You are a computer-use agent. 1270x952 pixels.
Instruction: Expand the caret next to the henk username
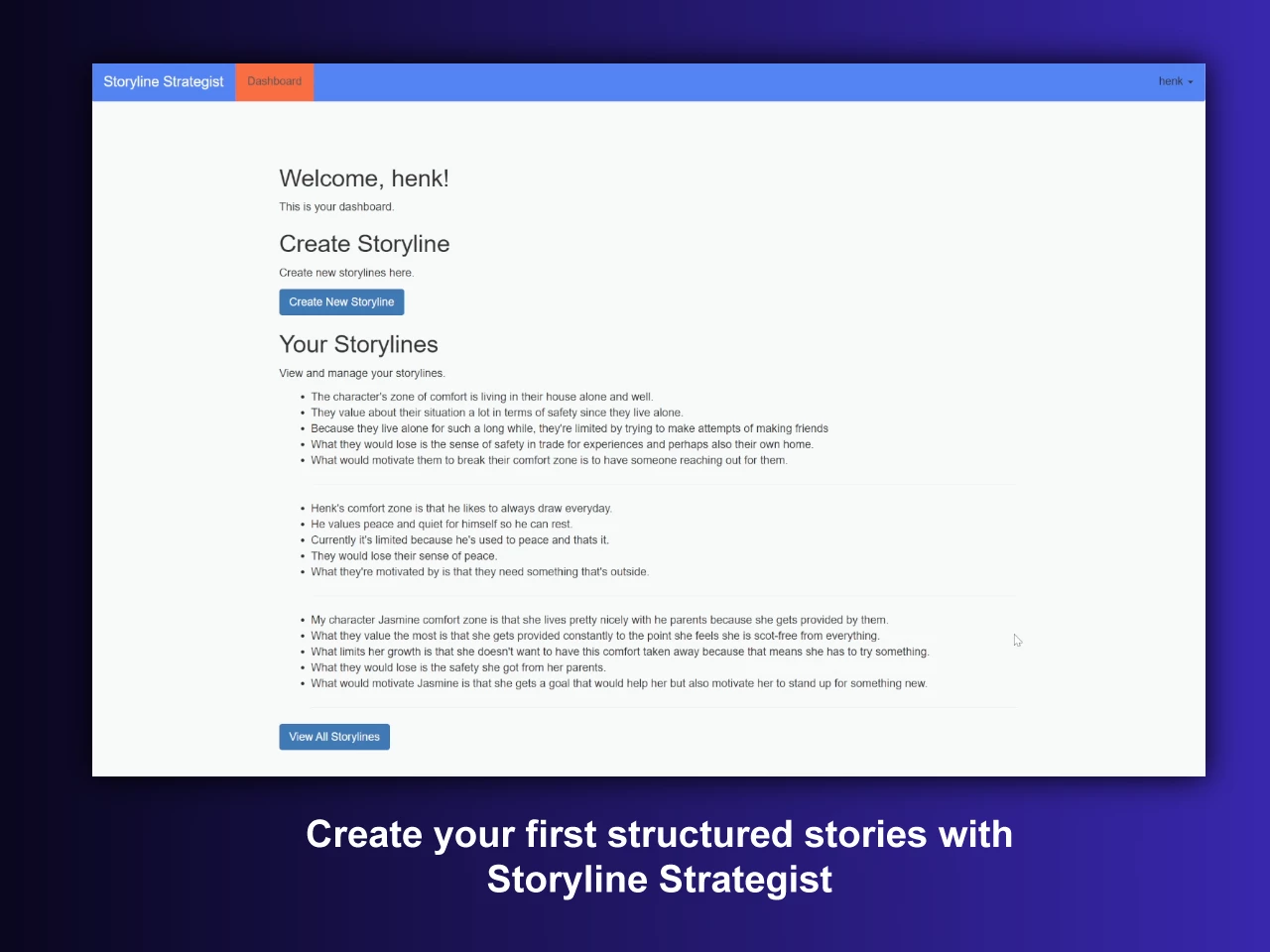point(1192,82)
